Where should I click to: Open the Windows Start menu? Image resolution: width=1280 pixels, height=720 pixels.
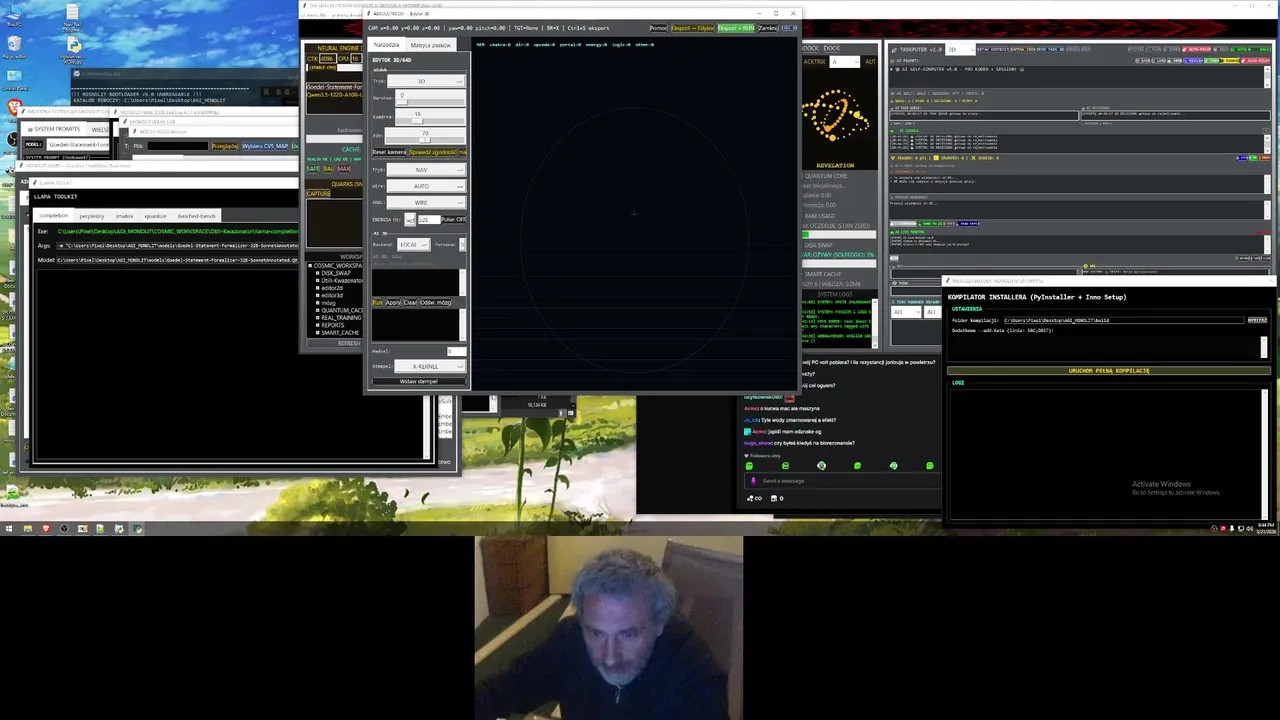(x=9, y=528)
